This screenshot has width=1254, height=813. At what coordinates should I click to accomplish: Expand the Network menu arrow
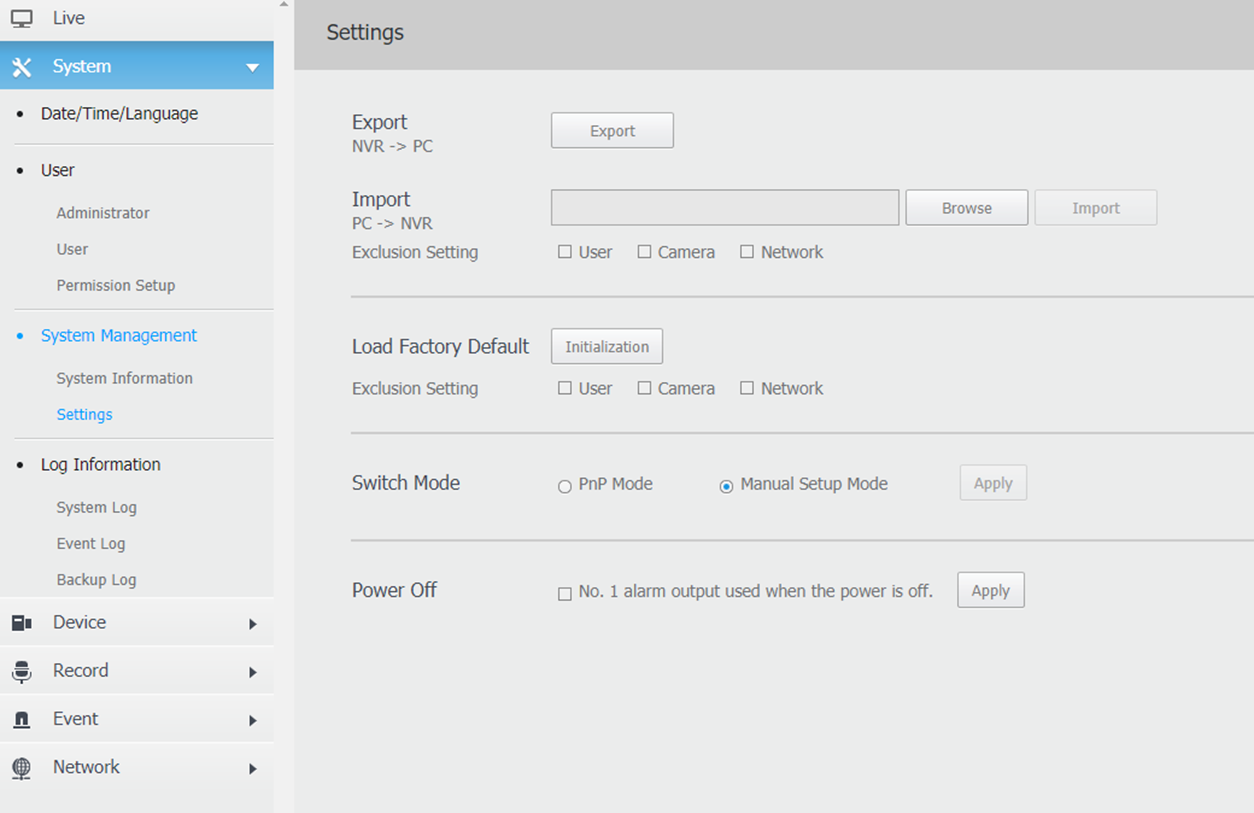point(253,769)
